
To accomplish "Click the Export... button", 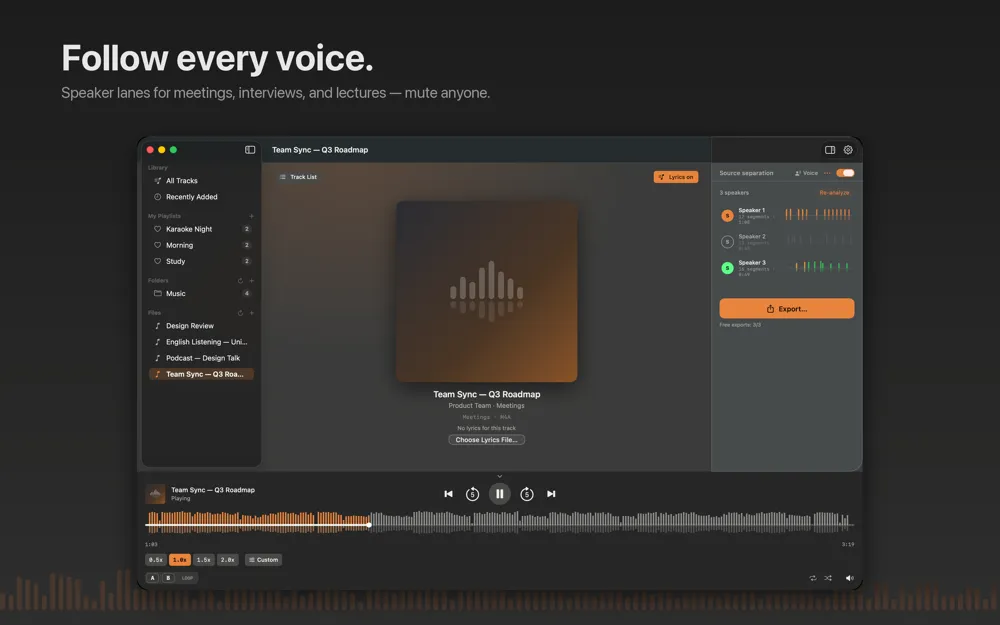I will (786, 309).
